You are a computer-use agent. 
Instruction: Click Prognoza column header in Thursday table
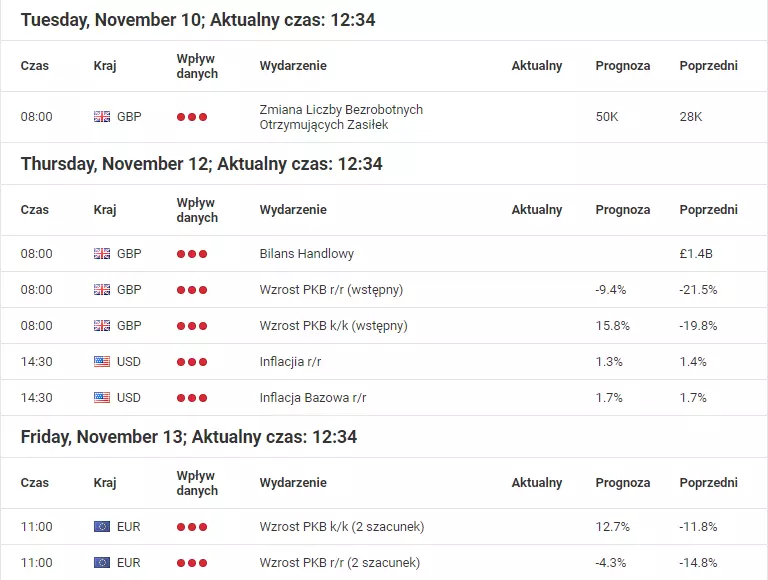point(623,210)
